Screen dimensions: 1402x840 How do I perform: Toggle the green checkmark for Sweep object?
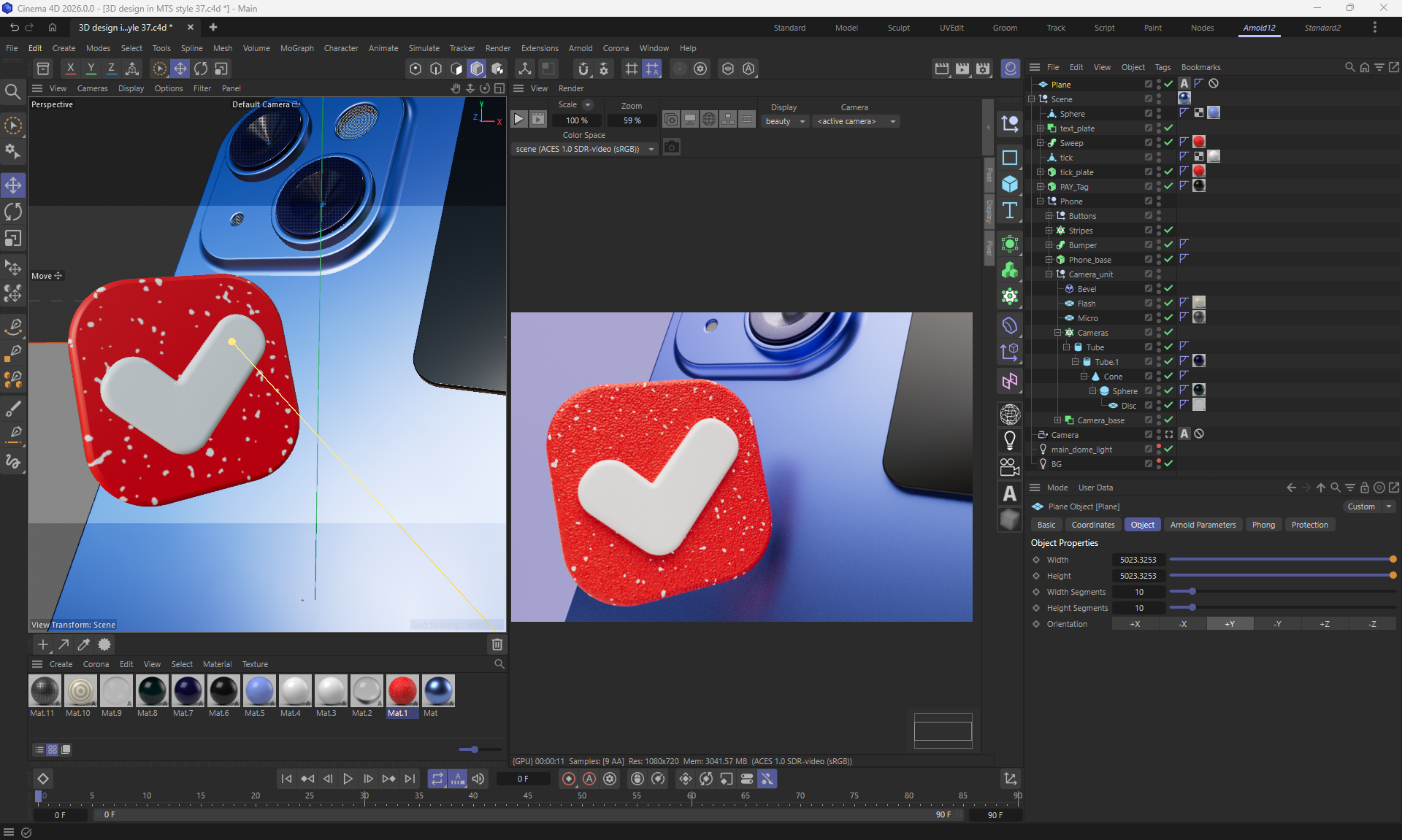(x=1168, y=142)
